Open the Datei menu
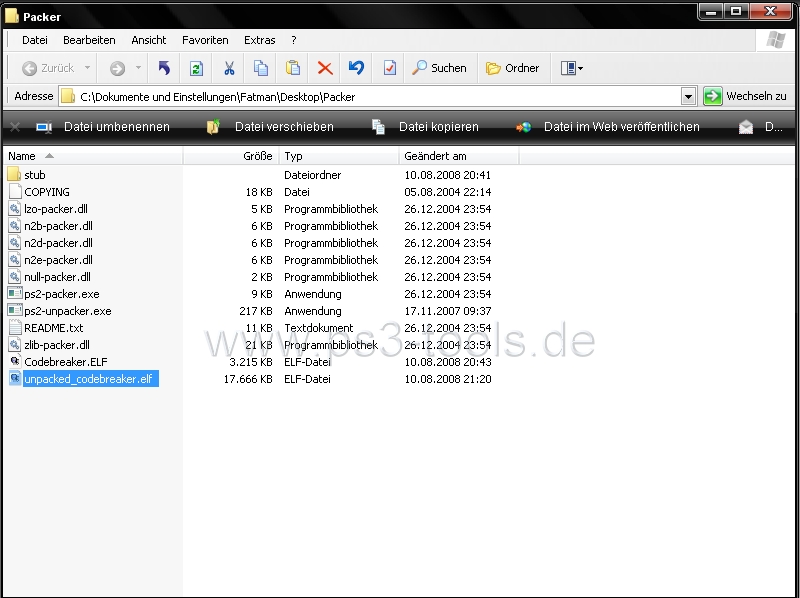Image resolution: width=800 pixels, height=598 pixels. click(35, 40)
